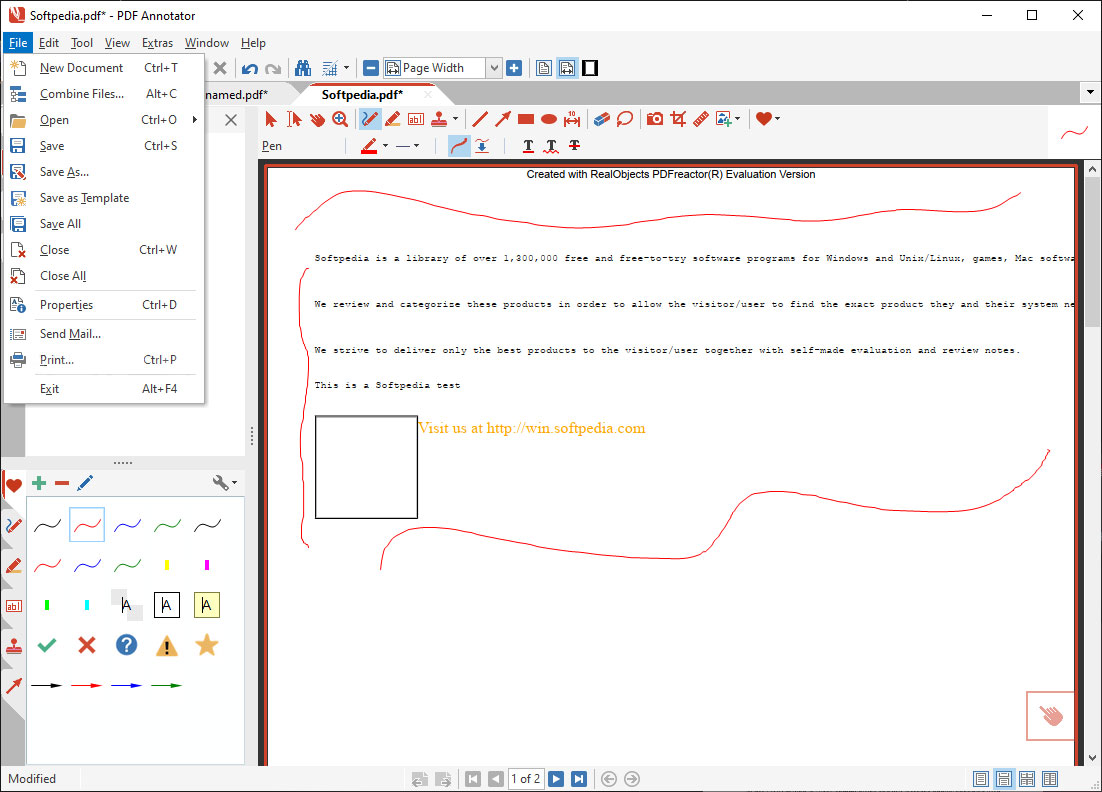Go to the next page

click(x=556, y=779)
